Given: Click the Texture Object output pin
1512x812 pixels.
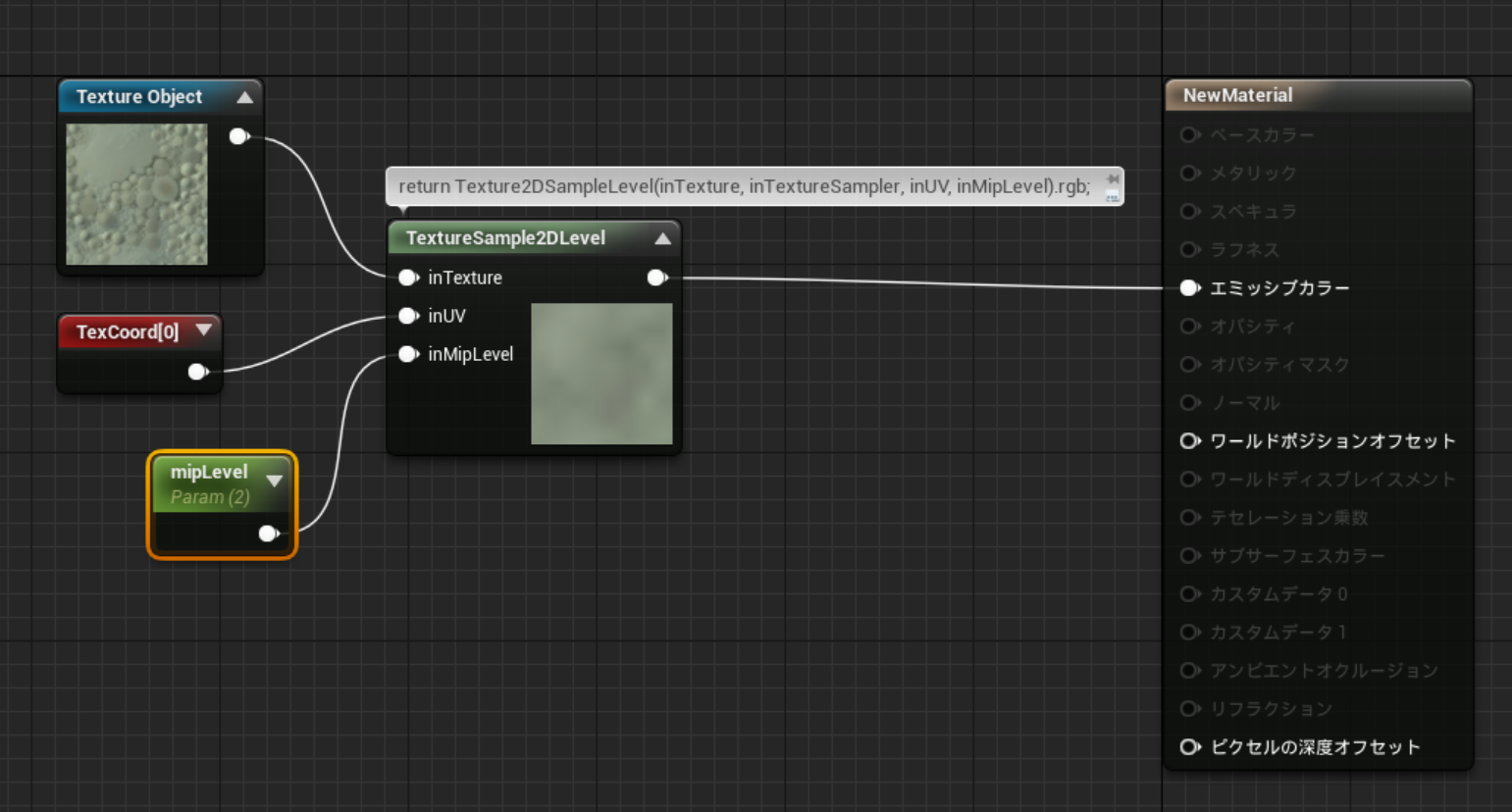Looking at the screenshot, I should (x=237, y=136).
